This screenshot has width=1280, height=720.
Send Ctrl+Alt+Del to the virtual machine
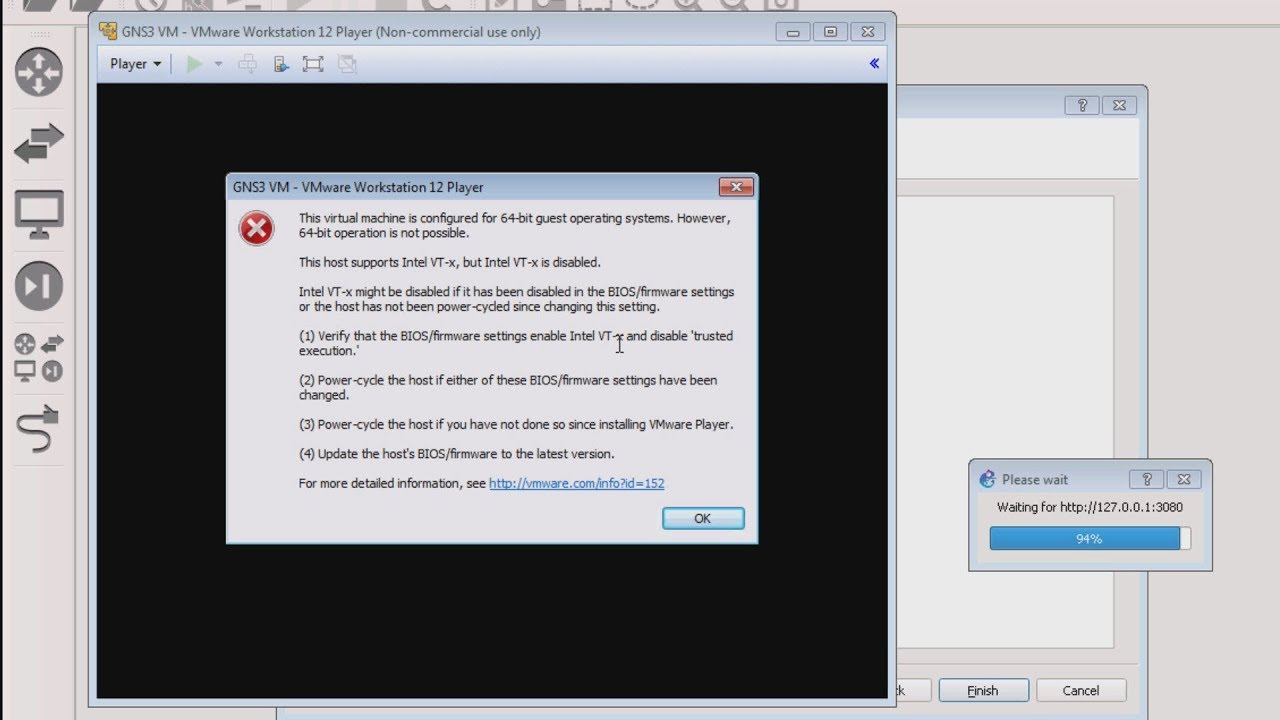tap(248, 64)
